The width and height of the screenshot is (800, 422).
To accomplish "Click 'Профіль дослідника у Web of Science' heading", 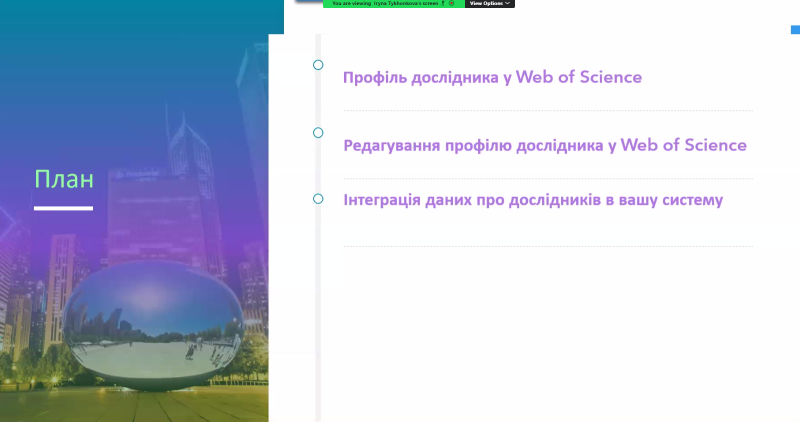I will [492, 78].
